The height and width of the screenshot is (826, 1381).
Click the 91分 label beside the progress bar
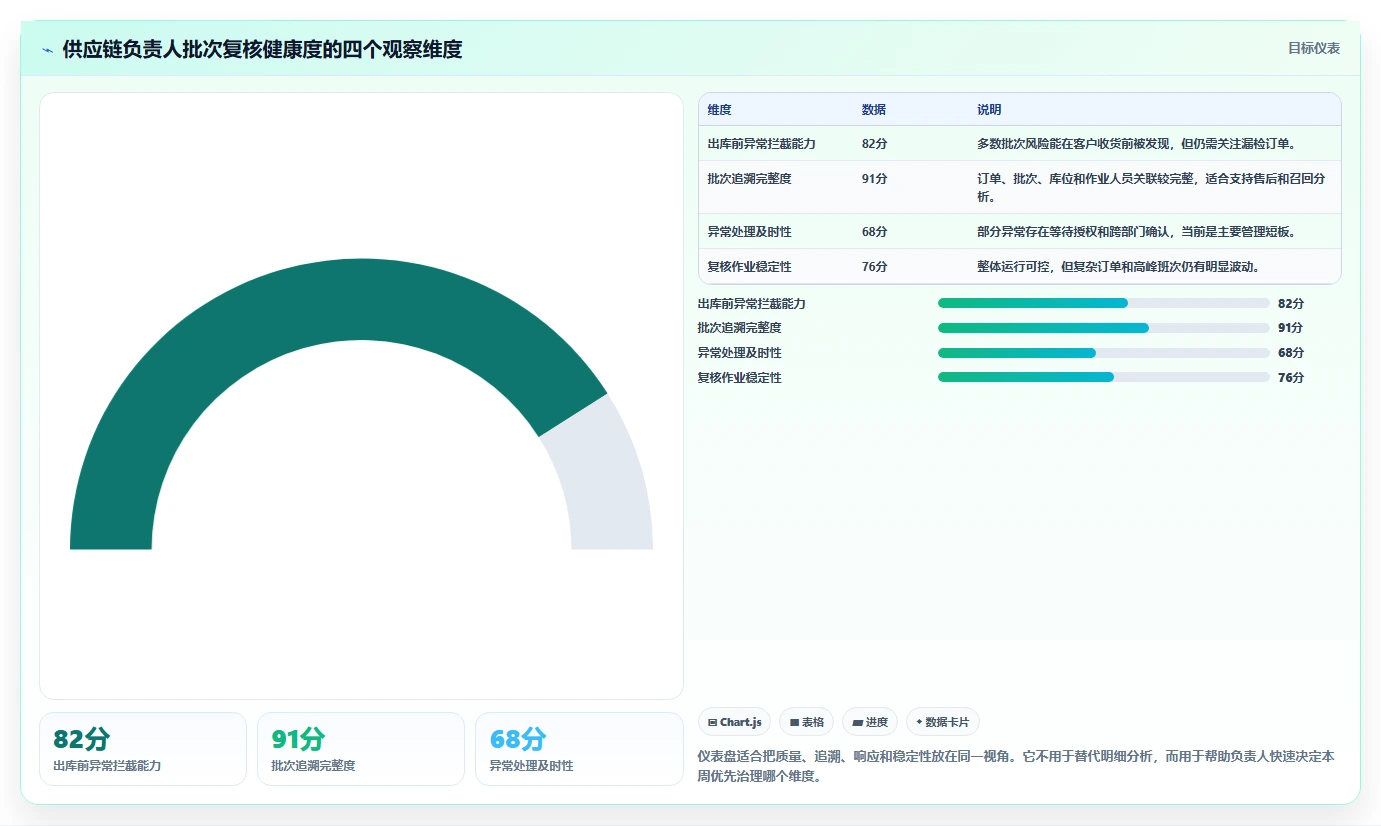[1291, 328]
